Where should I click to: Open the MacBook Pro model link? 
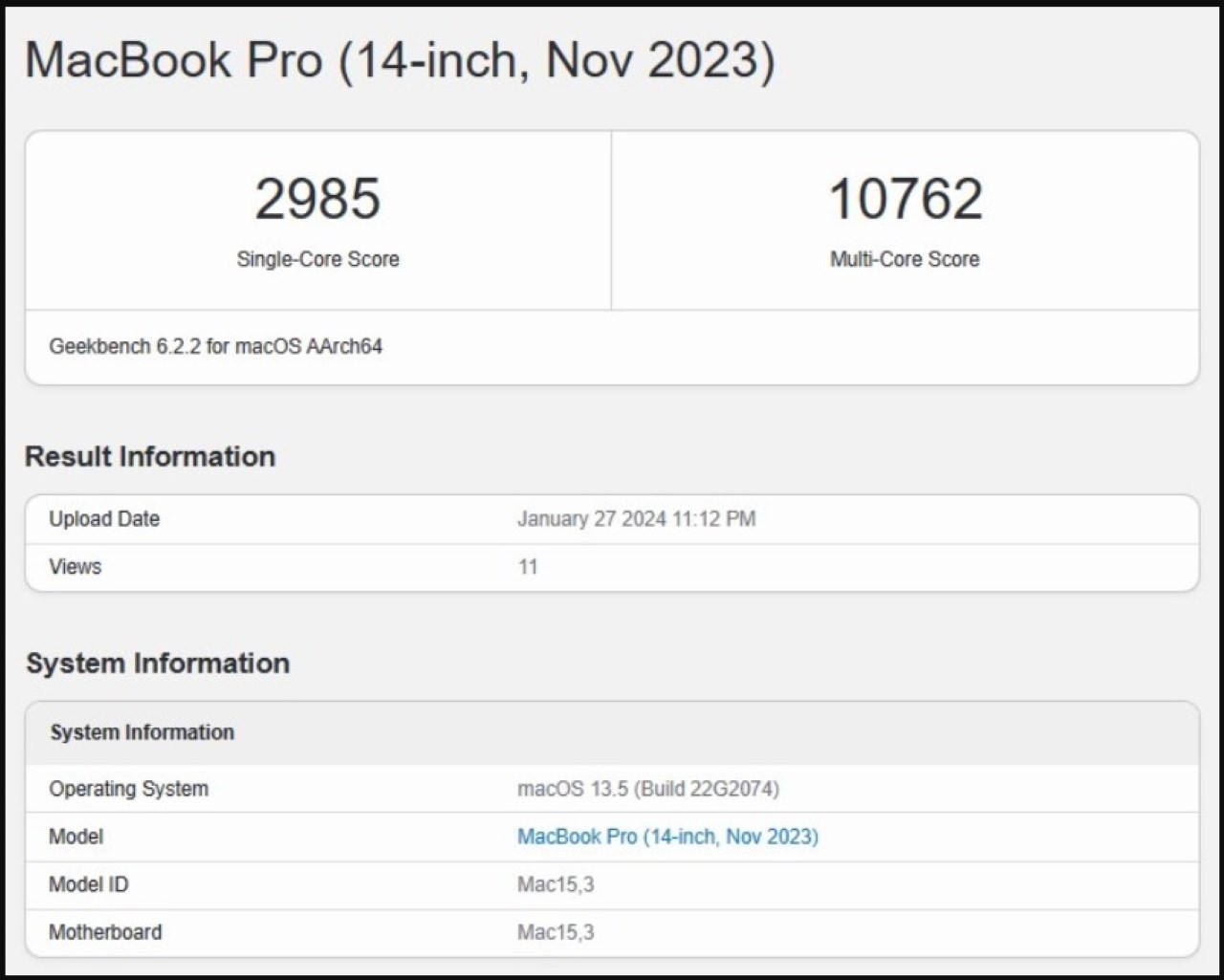coord(667,837)
